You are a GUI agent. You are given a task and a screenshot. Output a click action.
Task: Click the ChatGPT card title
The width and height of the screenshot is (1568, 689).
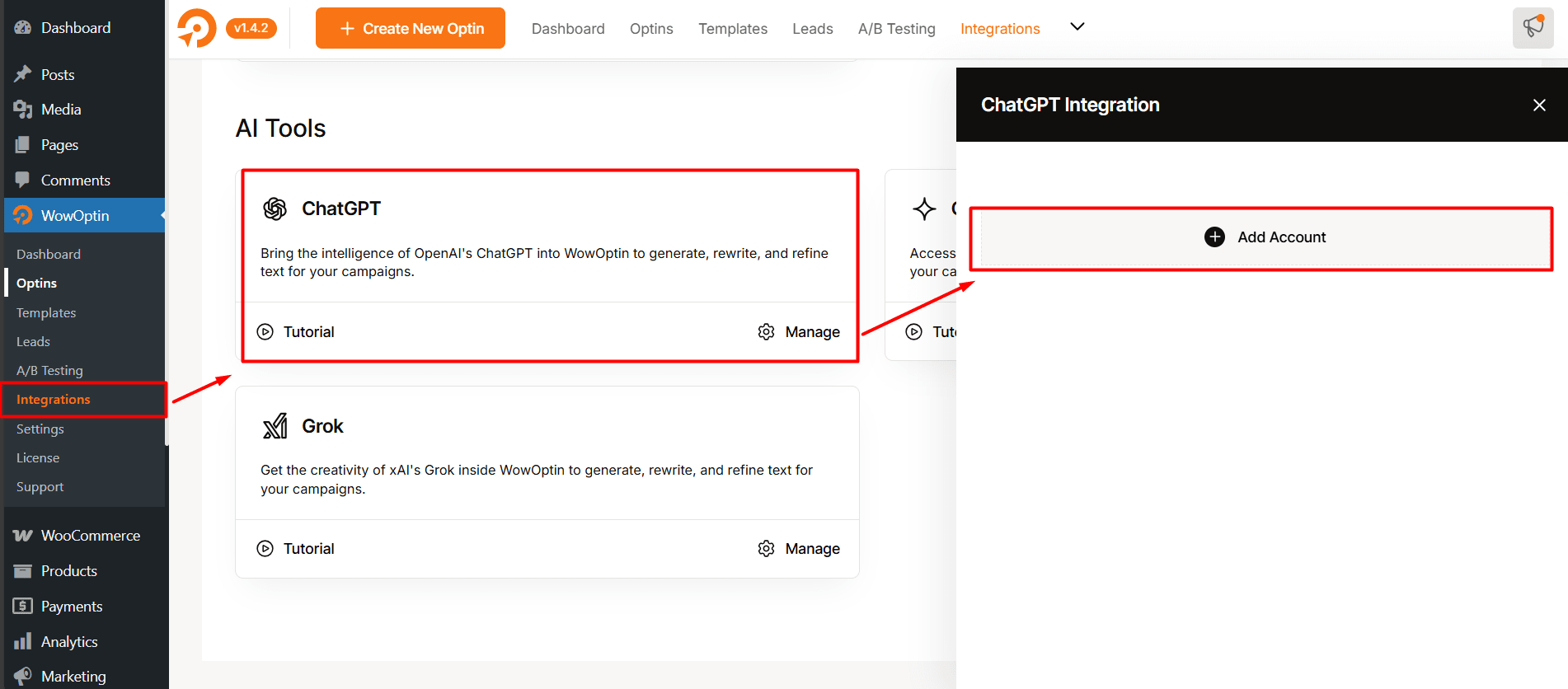[341, 209]
